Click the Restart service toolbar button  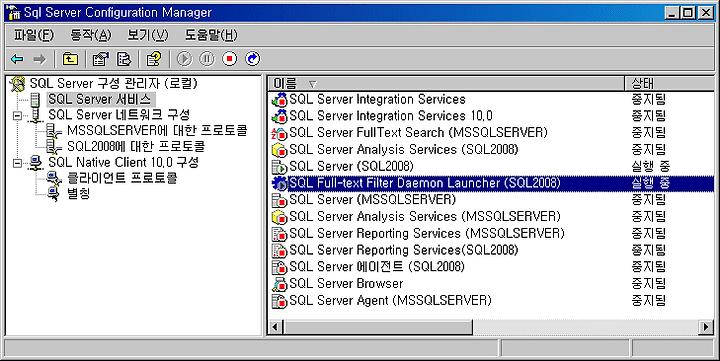(x=253, y=59)
